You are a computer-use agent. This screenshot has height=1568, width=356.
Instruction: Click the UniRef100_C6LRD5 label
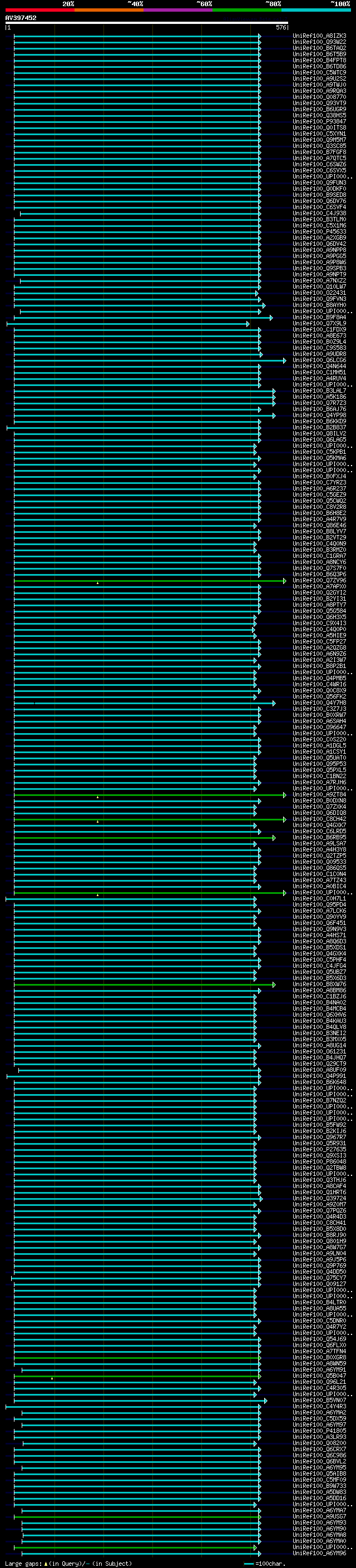click(319, 831)
